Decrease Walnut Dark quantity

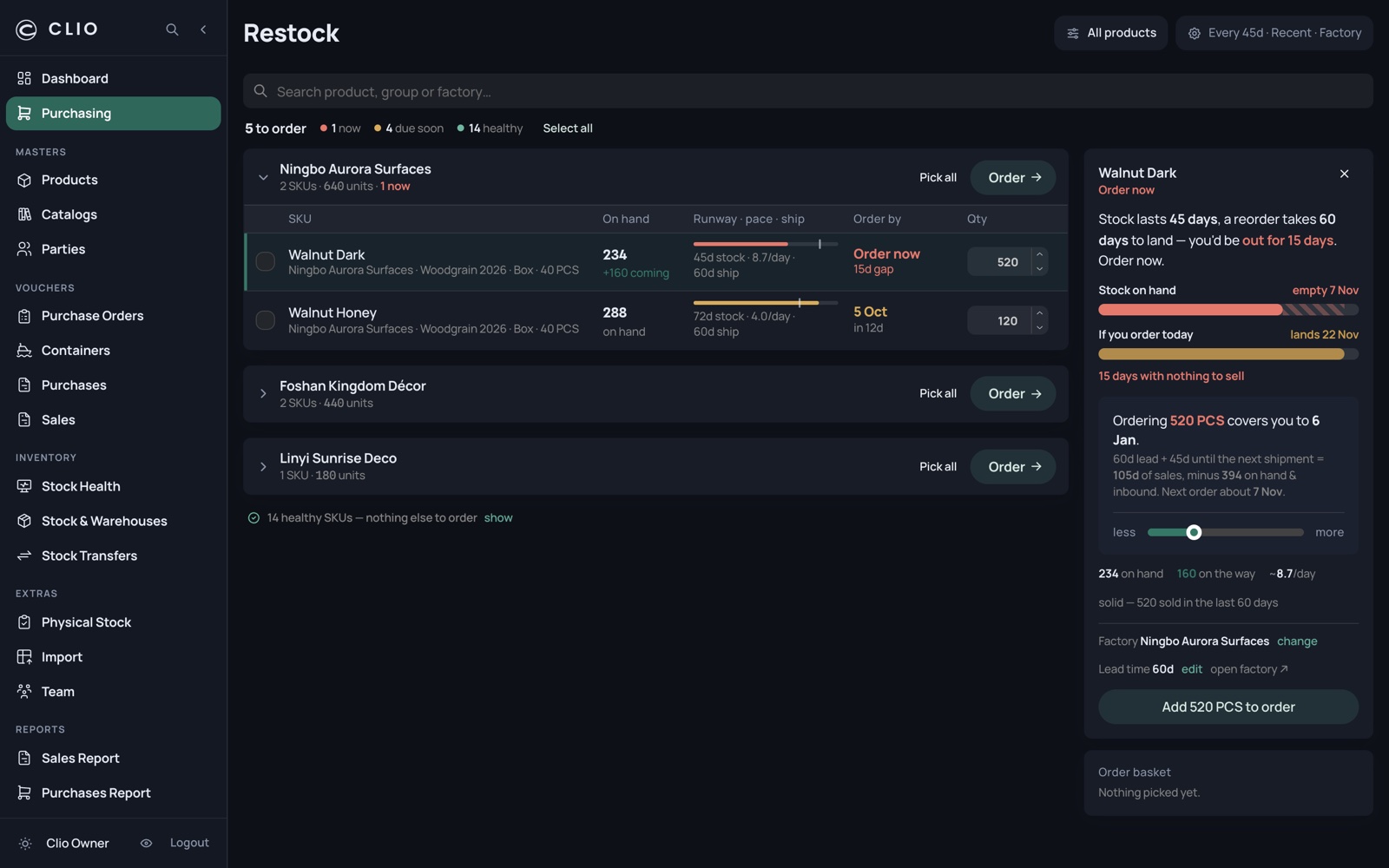(1039, 269)
